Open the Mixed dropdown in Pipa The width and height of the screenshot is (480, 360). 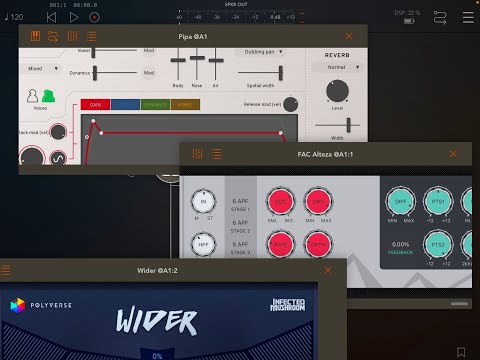(42, 68)
